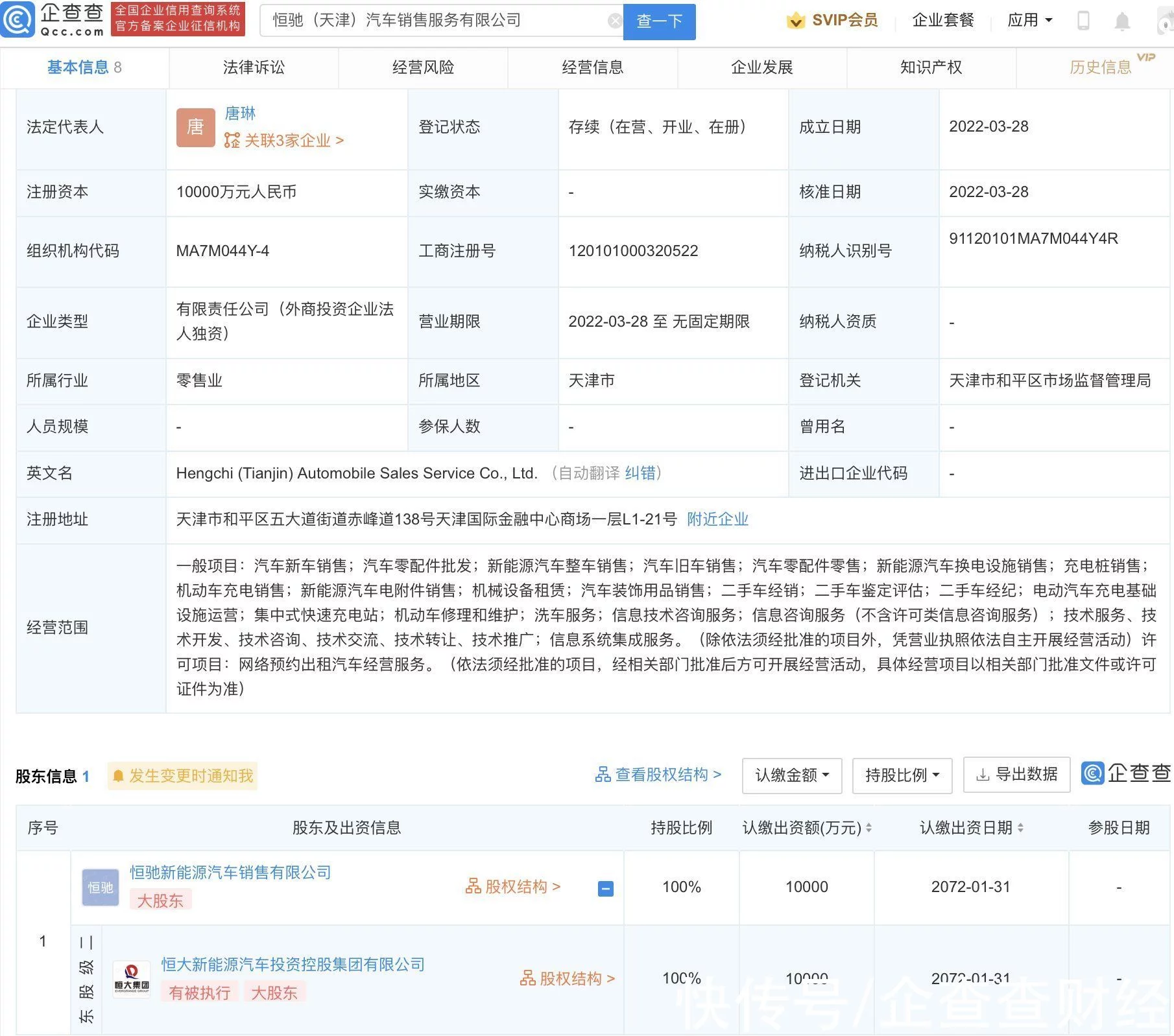Screen dimensions: 1174x1036
Task: Open 唐琳 legal representative link
Action: 240,113
